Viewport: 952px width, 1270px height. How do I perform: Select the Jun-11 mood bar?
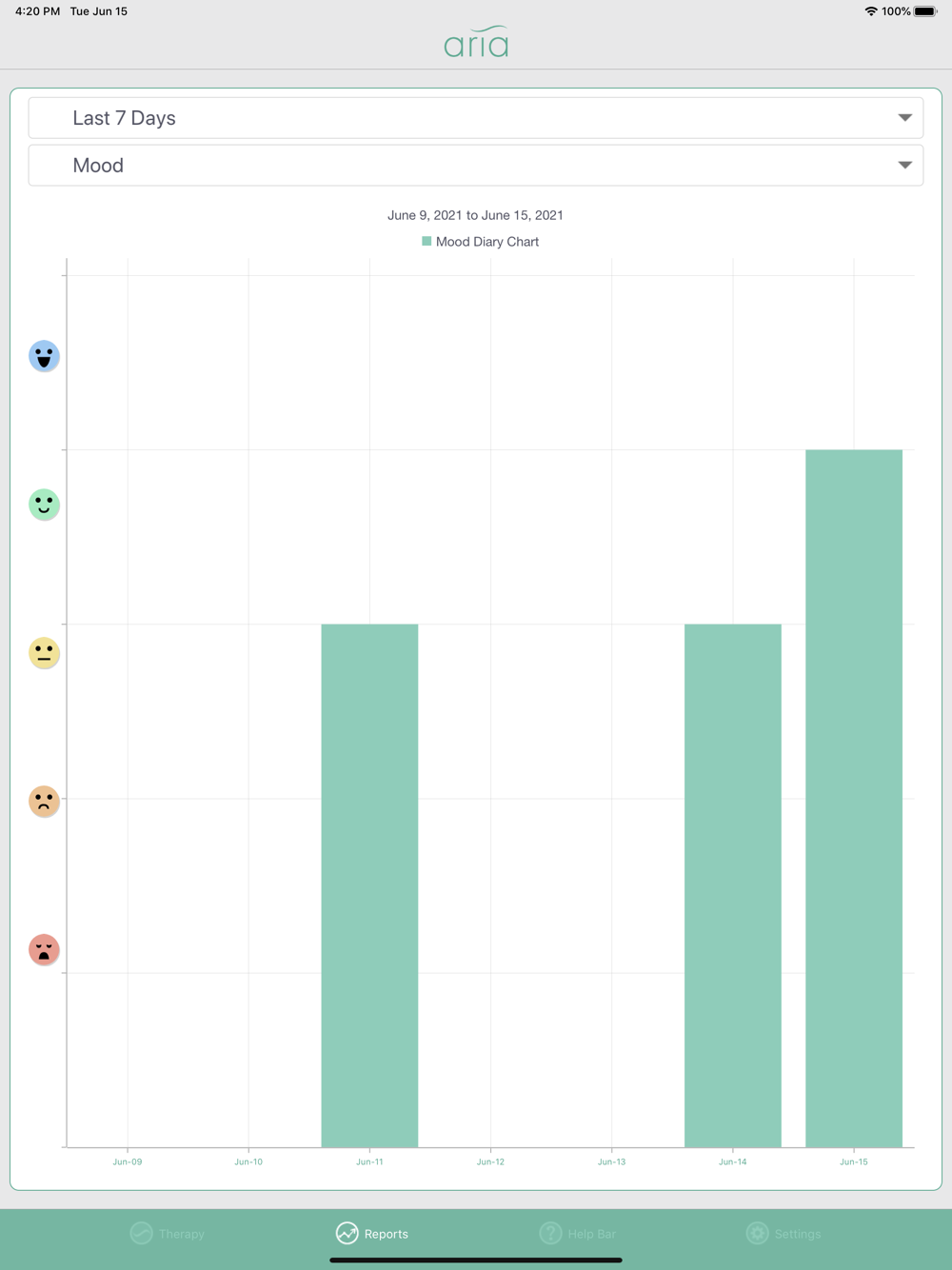tap(369, 885)
